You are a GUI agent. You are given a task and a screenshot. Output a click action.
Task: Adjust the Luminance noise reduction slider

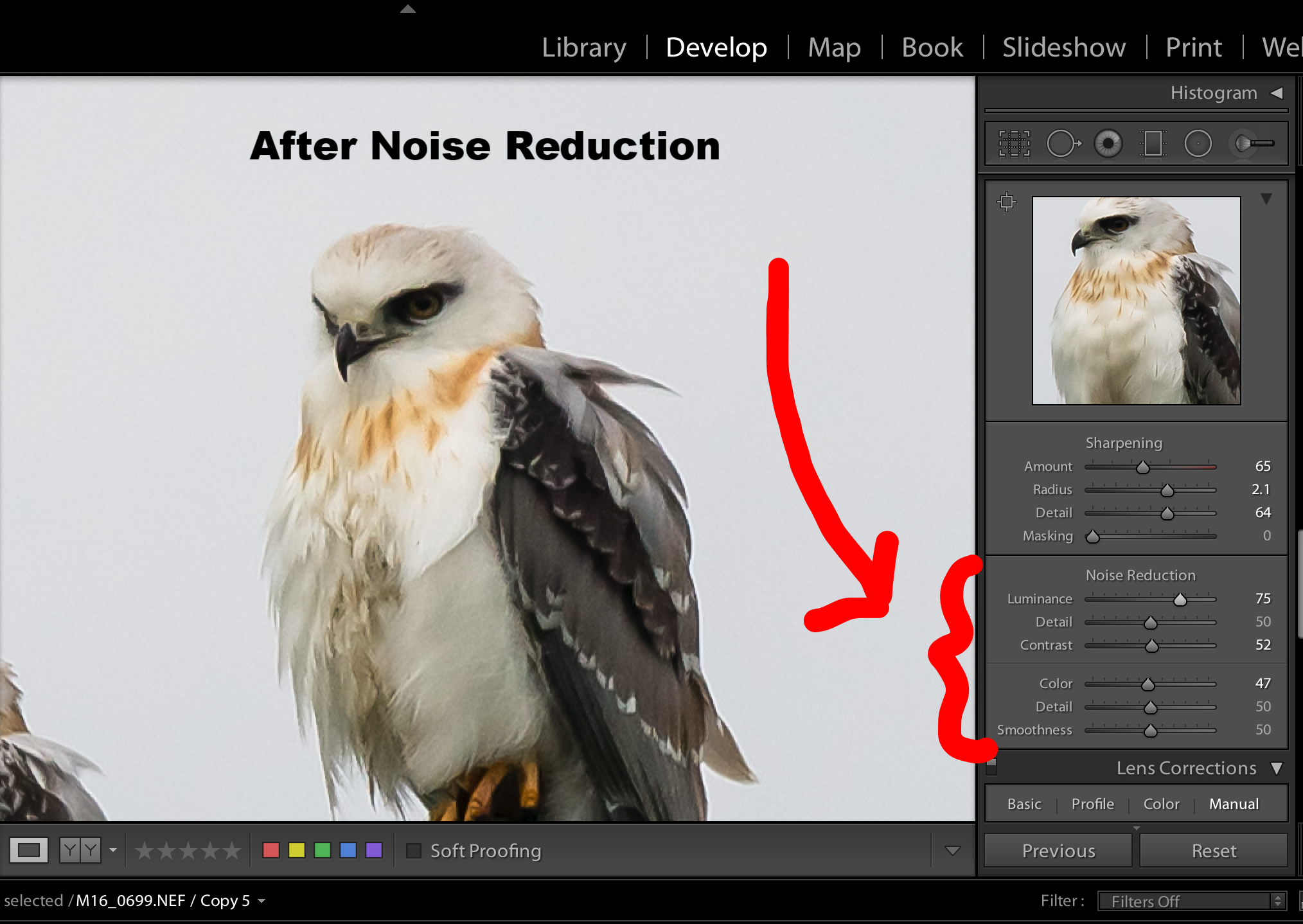tap(1180, 600)
